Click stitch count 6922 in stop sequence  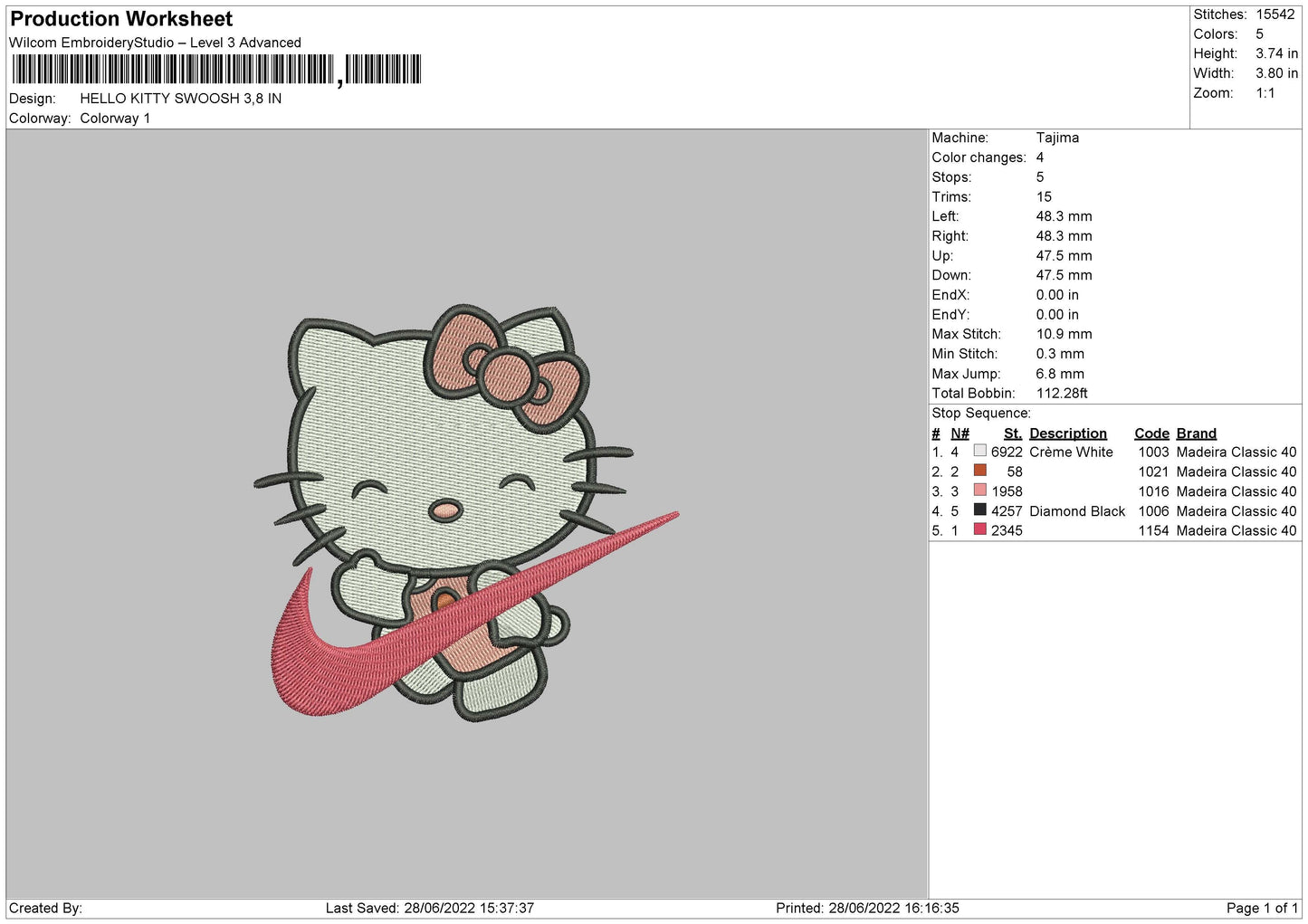(1007, 452)
